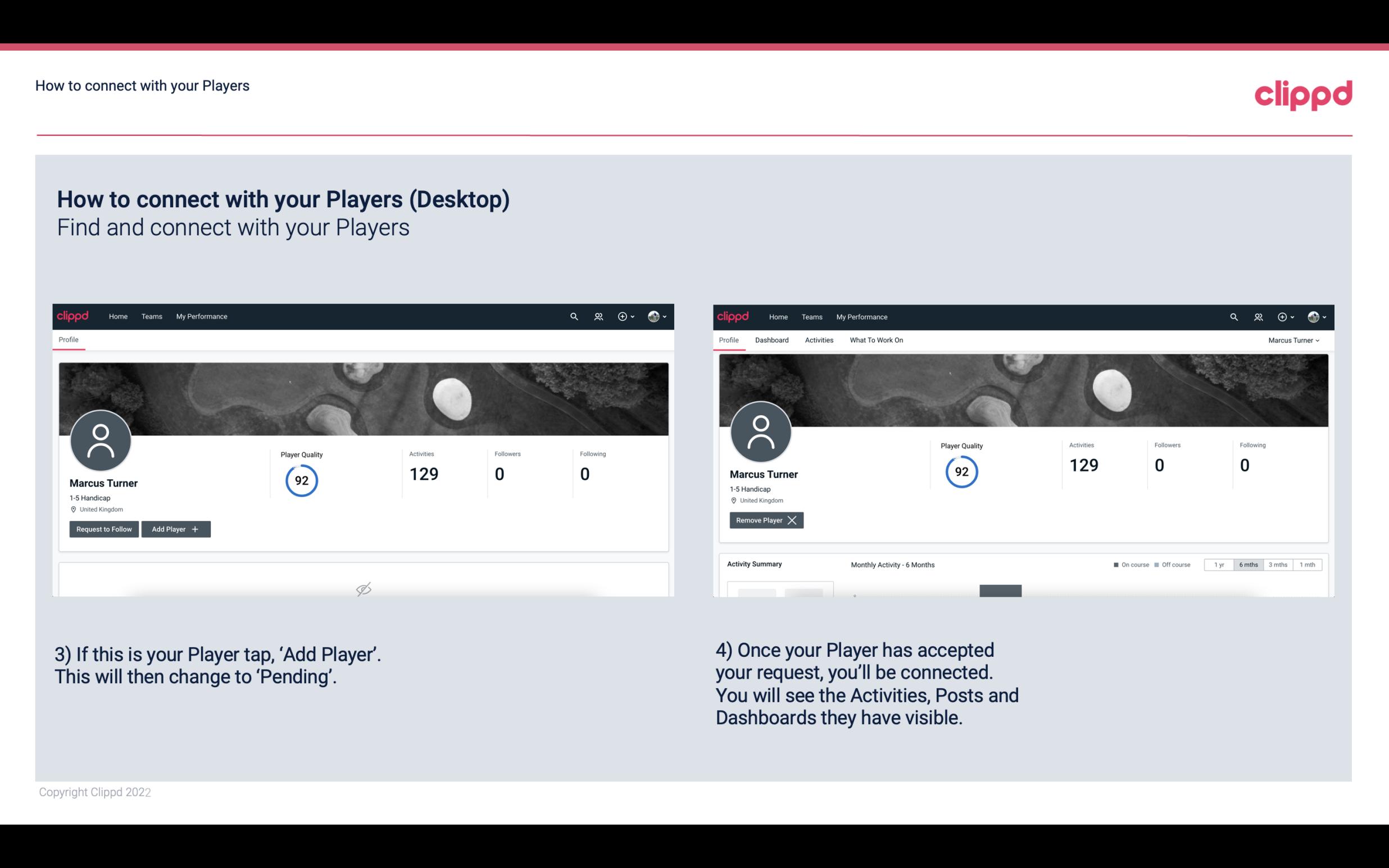Click the 'Remove Player' button

point(764,519)
